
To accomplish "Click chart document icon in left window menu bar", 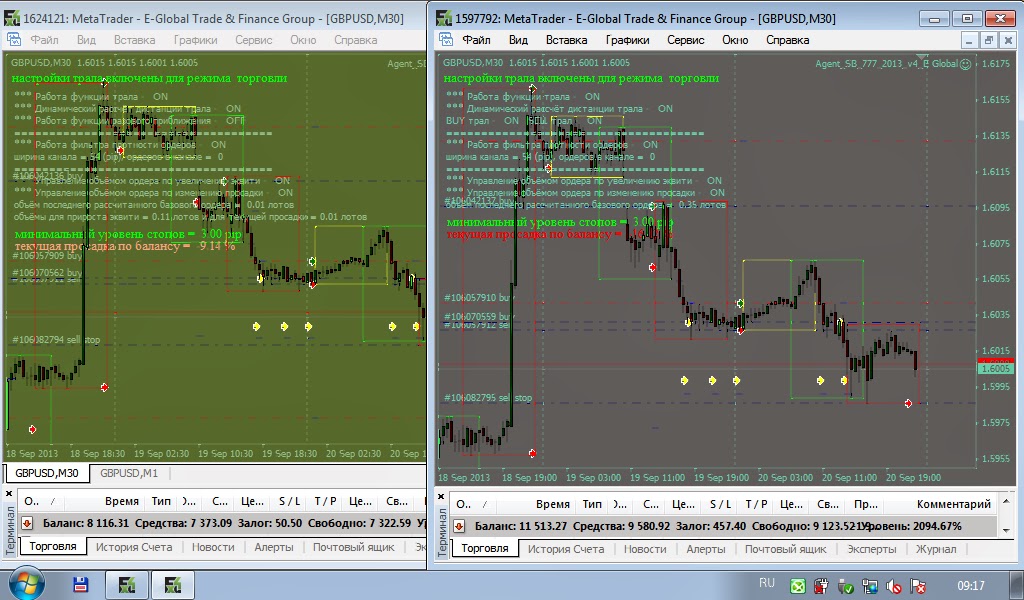I will click(x=14, y=39).
